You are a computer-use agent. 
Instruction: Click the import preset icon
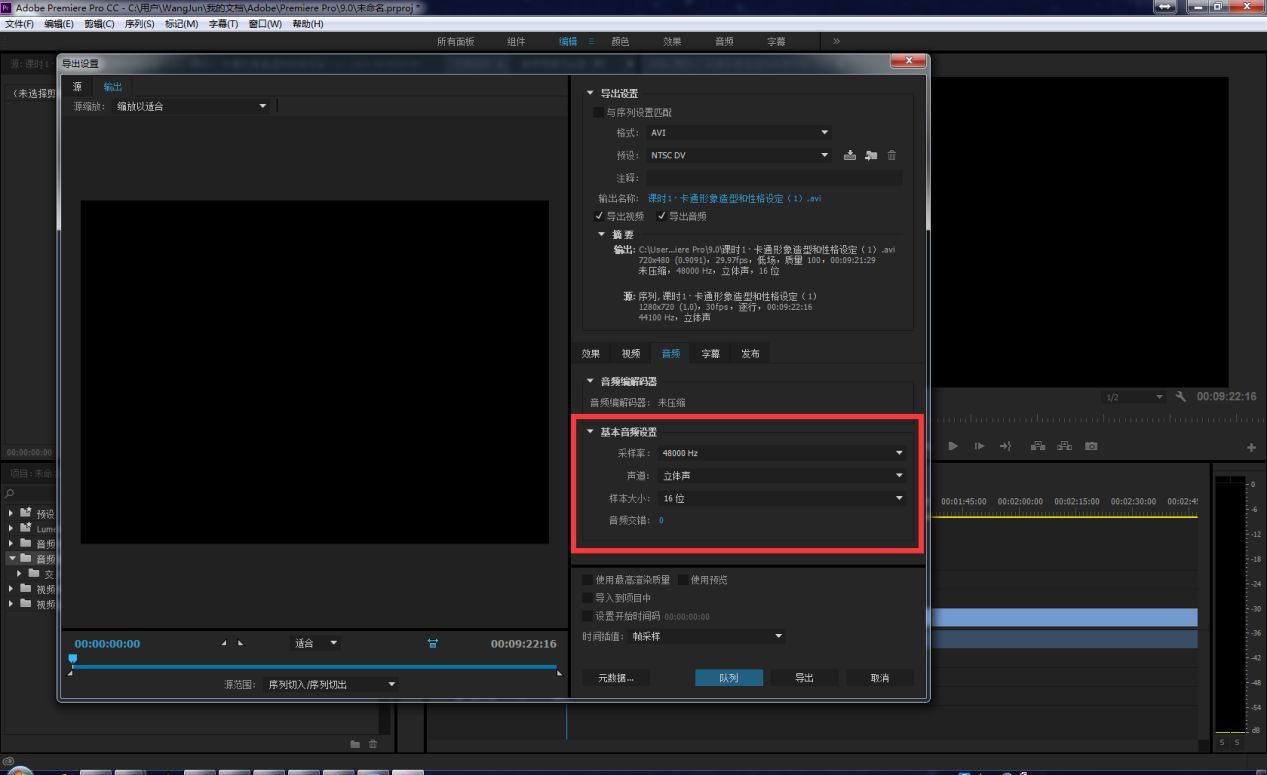[x=871, y=155]
